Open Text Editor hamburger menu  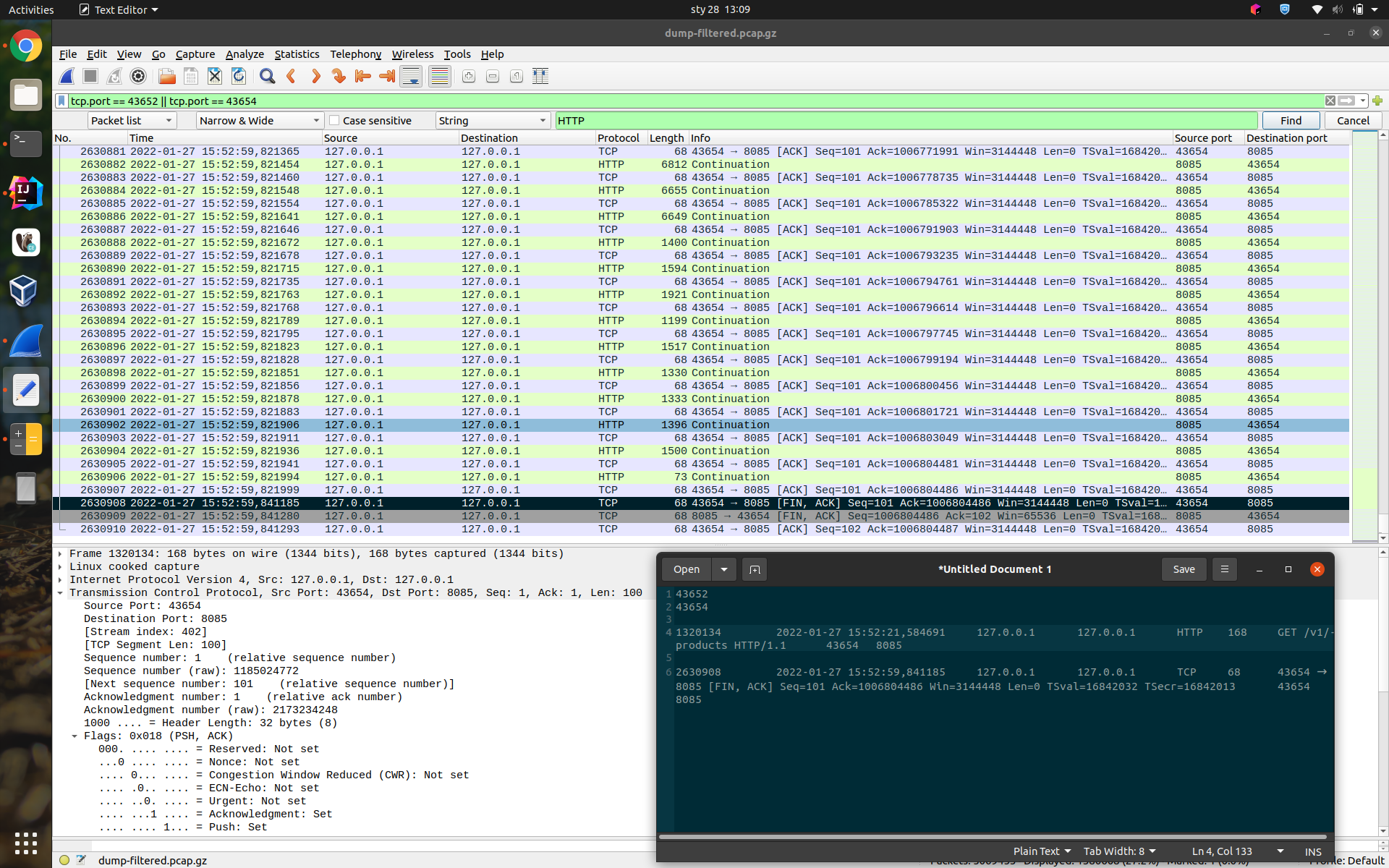pyautogui.click(x=1225, y=569)
